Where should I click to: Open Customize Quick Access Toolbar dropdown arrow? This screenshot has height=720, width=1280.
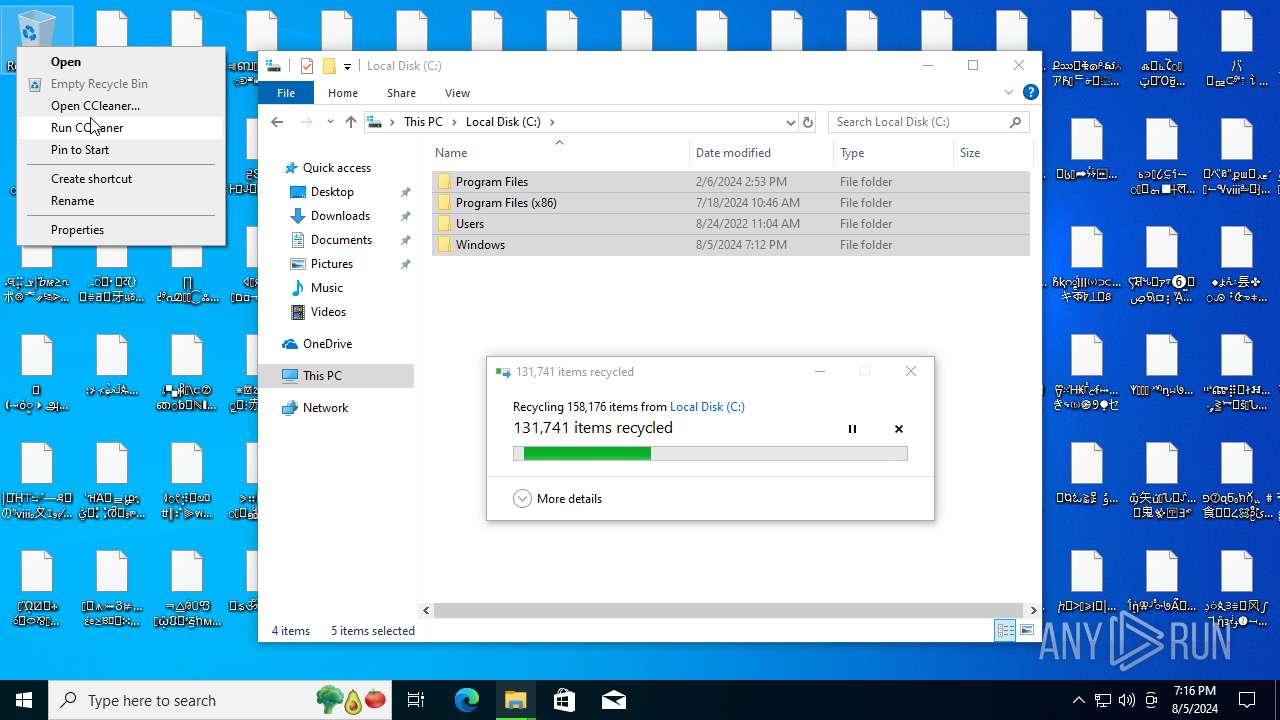[347, 66]
